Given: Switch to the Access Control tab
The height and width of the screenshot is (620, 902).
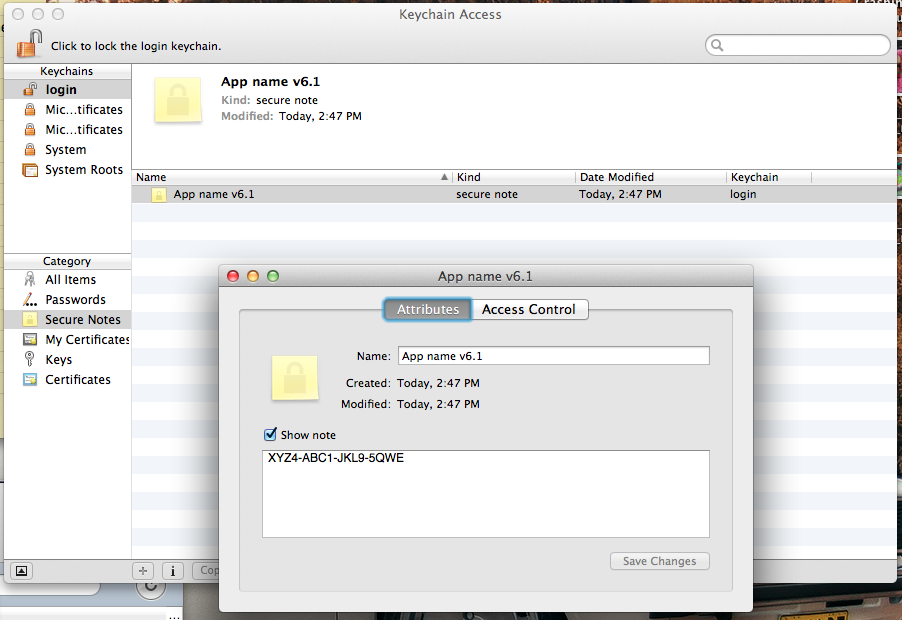Looking at the screenshot, I should point(529,309).
